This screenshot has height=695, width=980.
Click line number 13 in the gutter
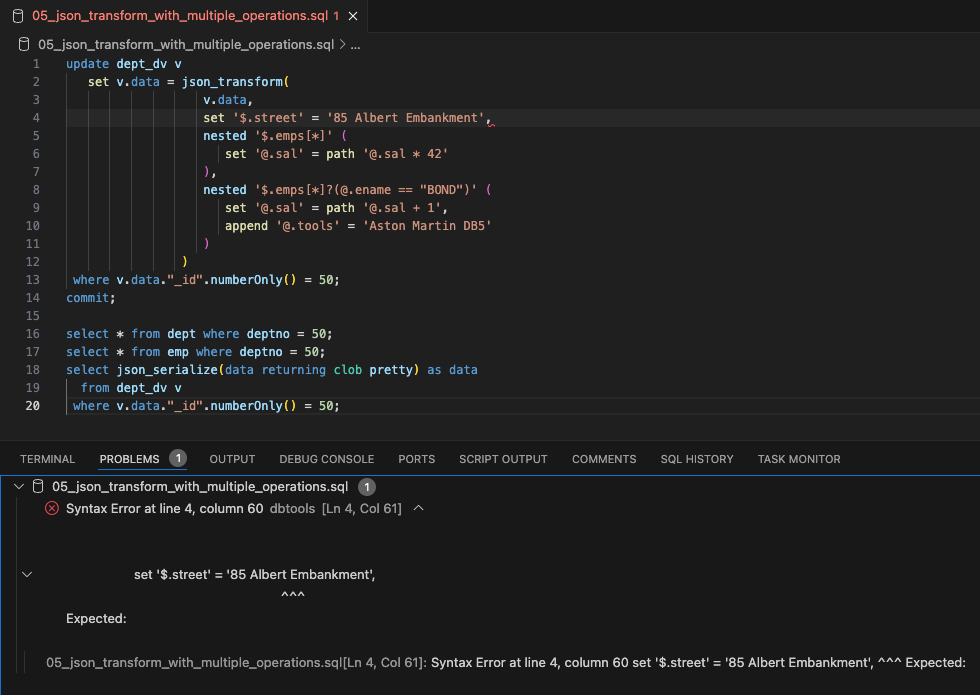(x=33, y=279)
